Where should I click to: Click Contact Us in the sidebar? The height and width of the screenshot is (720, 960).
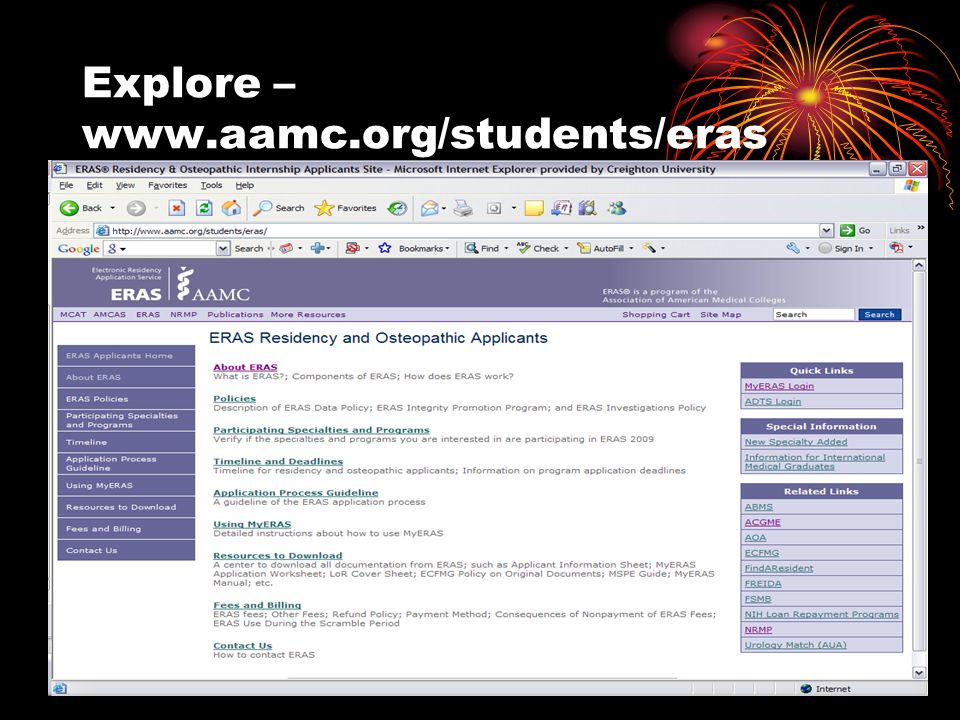click(x=126, y=550)
